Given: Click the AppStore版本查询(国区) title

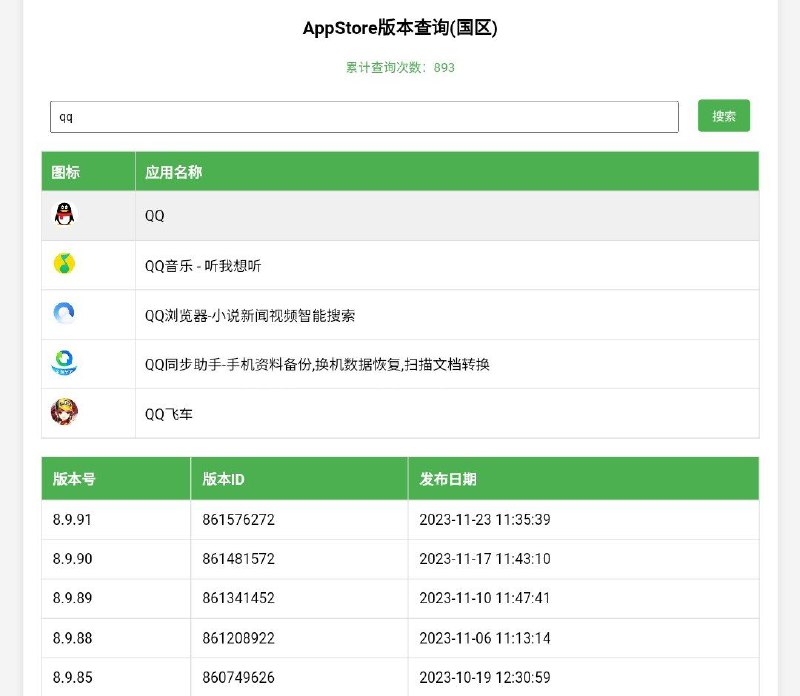Looking at the screenshot, I should pos(400,30).
